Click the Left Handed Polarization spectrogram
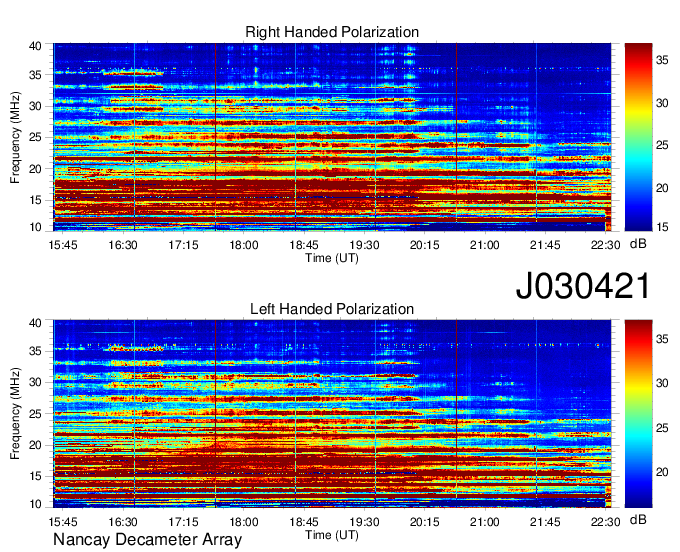This screenshot has width=680, height=552. pos(332,414)
